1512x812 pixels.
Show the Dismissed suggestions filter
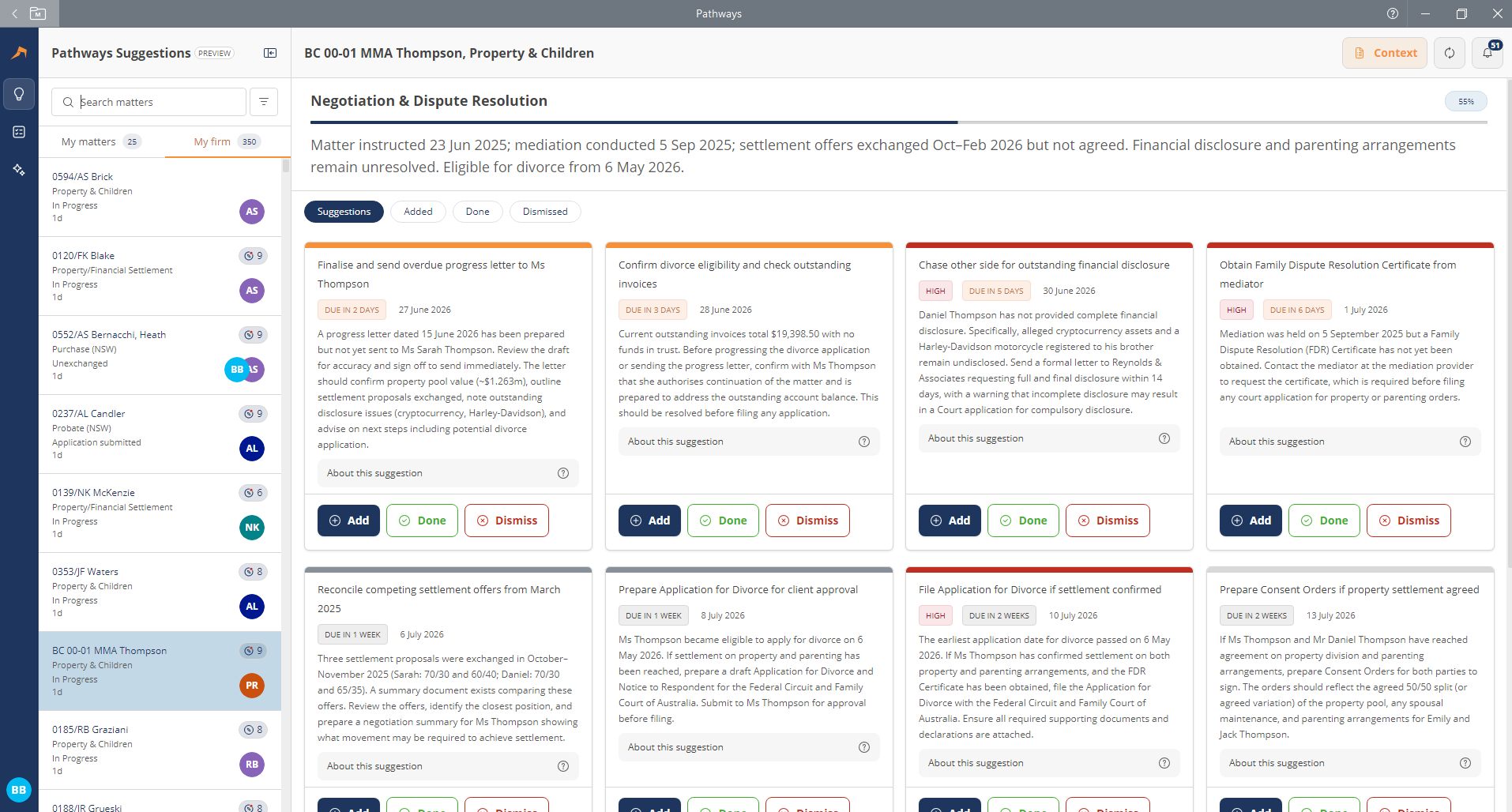coord(545,212)
